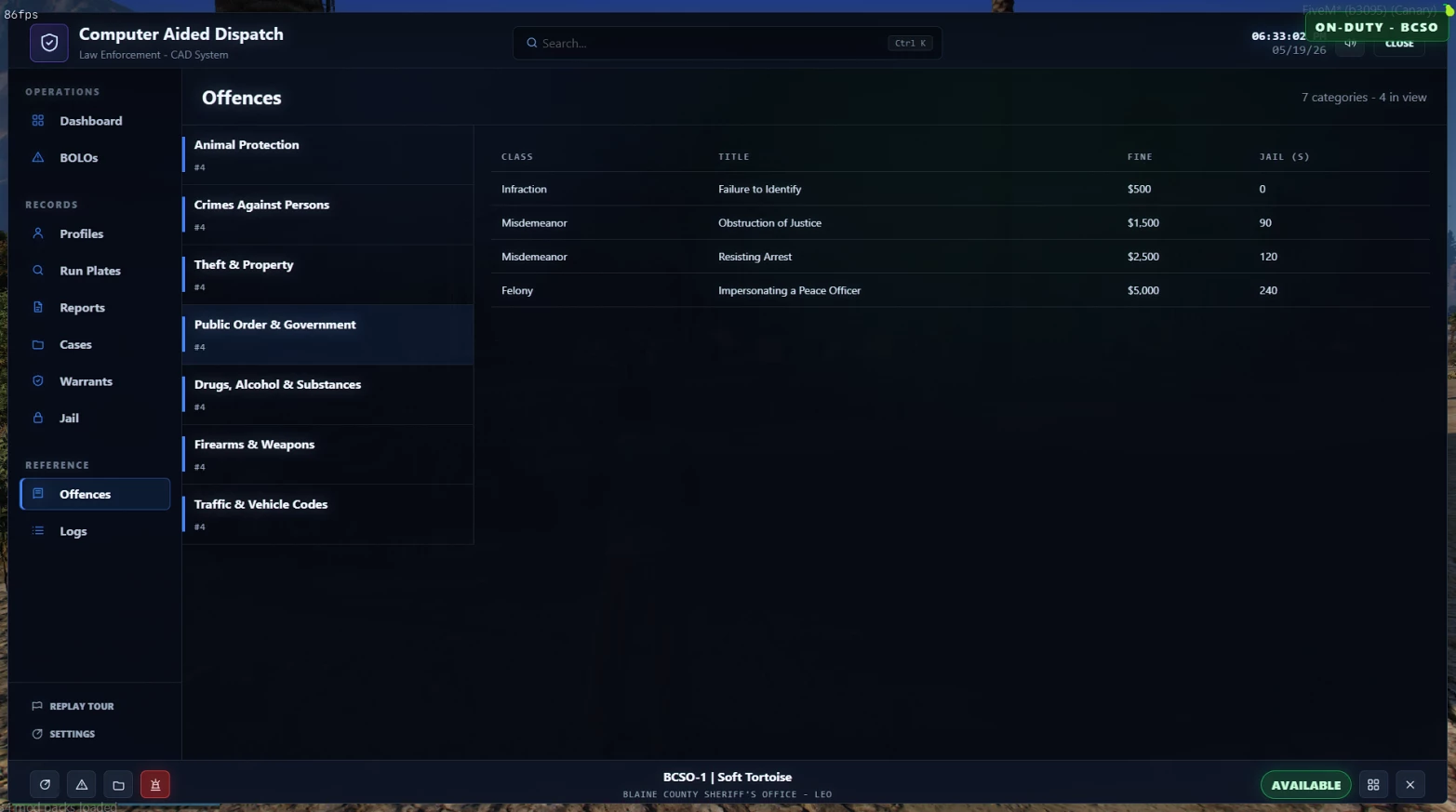Select the Obstruction of Justice row
The width and height of the screenshot is (1456, 812).
click(960, 222)
